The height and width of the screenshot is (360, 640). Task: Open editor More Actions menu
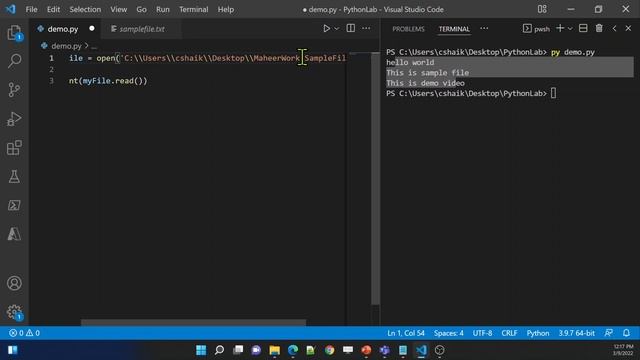(366, 28)
